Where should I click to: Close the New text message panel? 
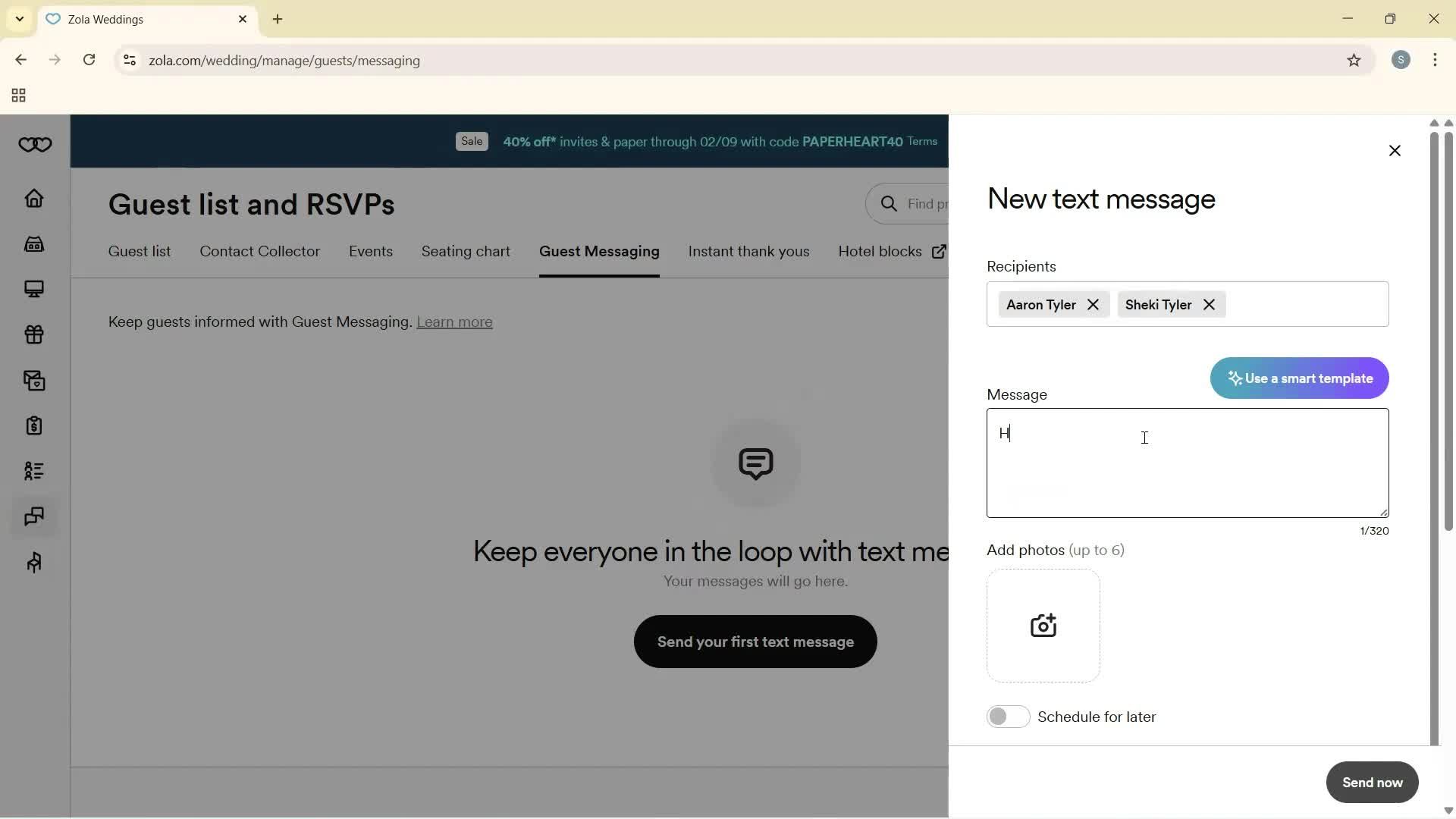point(1394,151)
